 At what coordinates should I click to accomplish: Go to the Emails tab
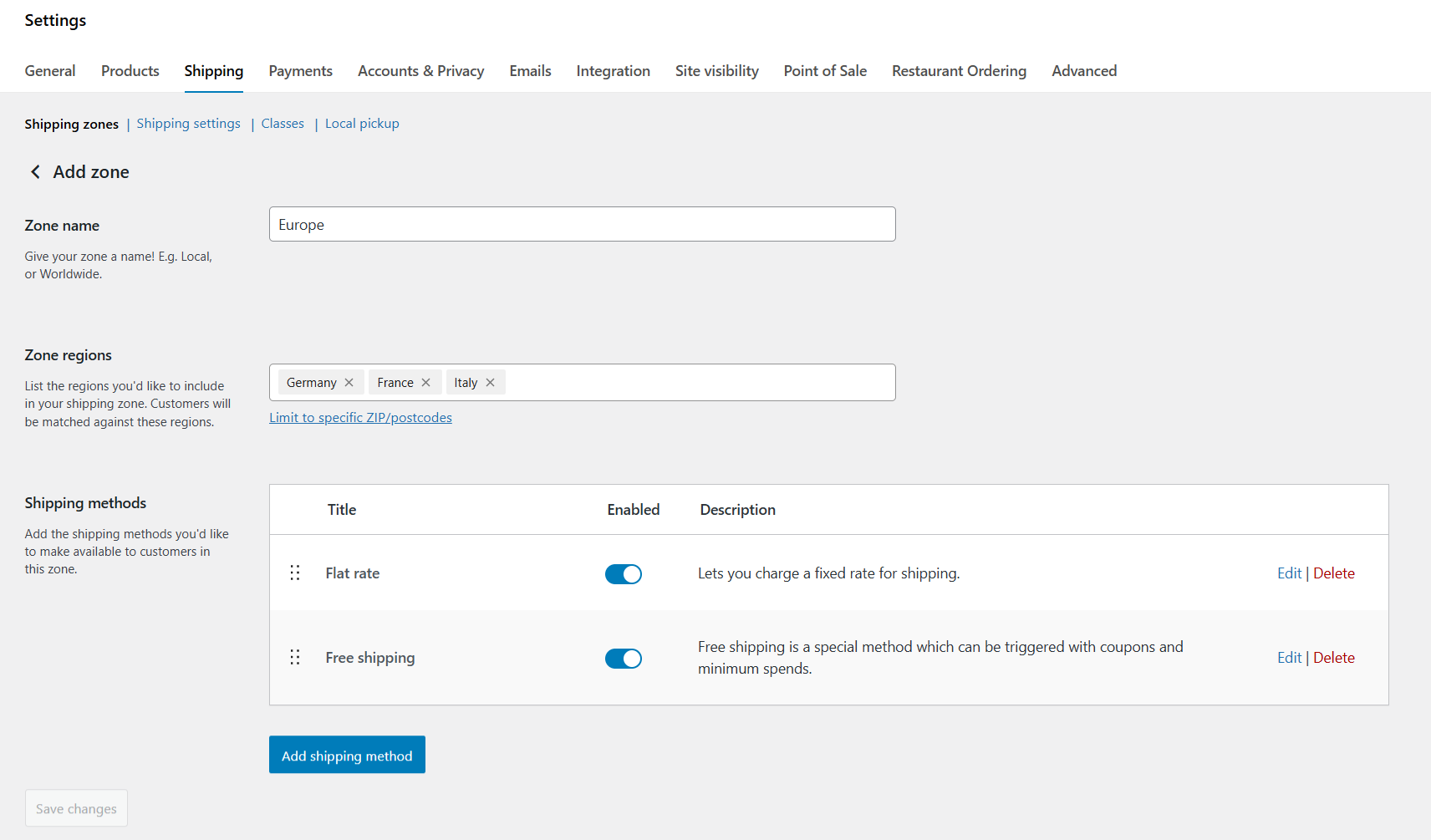(531, 71)
